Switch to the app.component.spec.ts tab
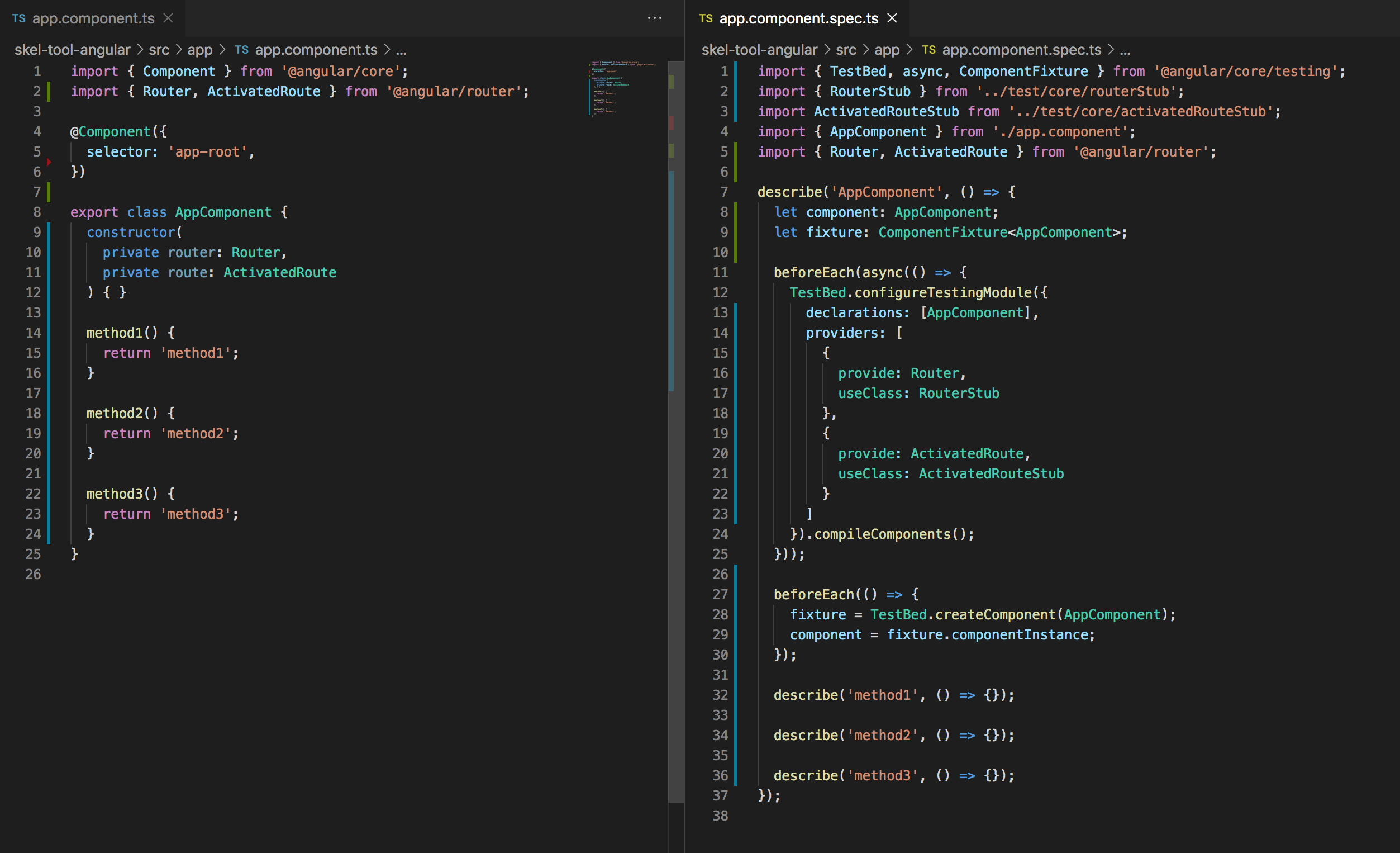 [x=798, y=18]
